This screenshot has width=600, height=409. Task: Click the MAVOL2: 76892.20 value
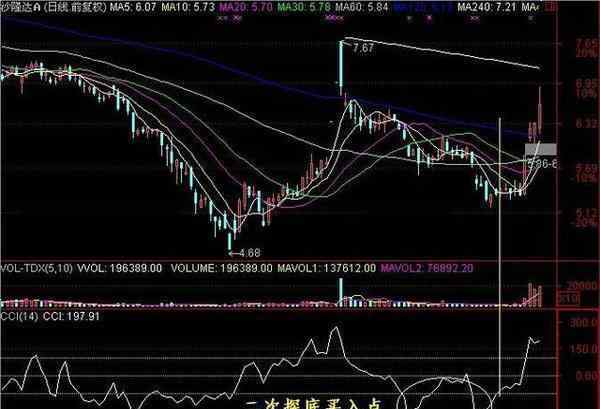pos(427,268)
